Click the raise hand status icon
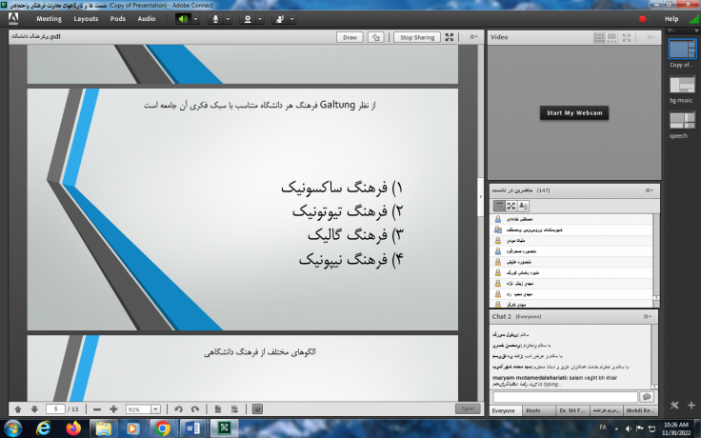This screenshot has height=438, width=701. 280,19
